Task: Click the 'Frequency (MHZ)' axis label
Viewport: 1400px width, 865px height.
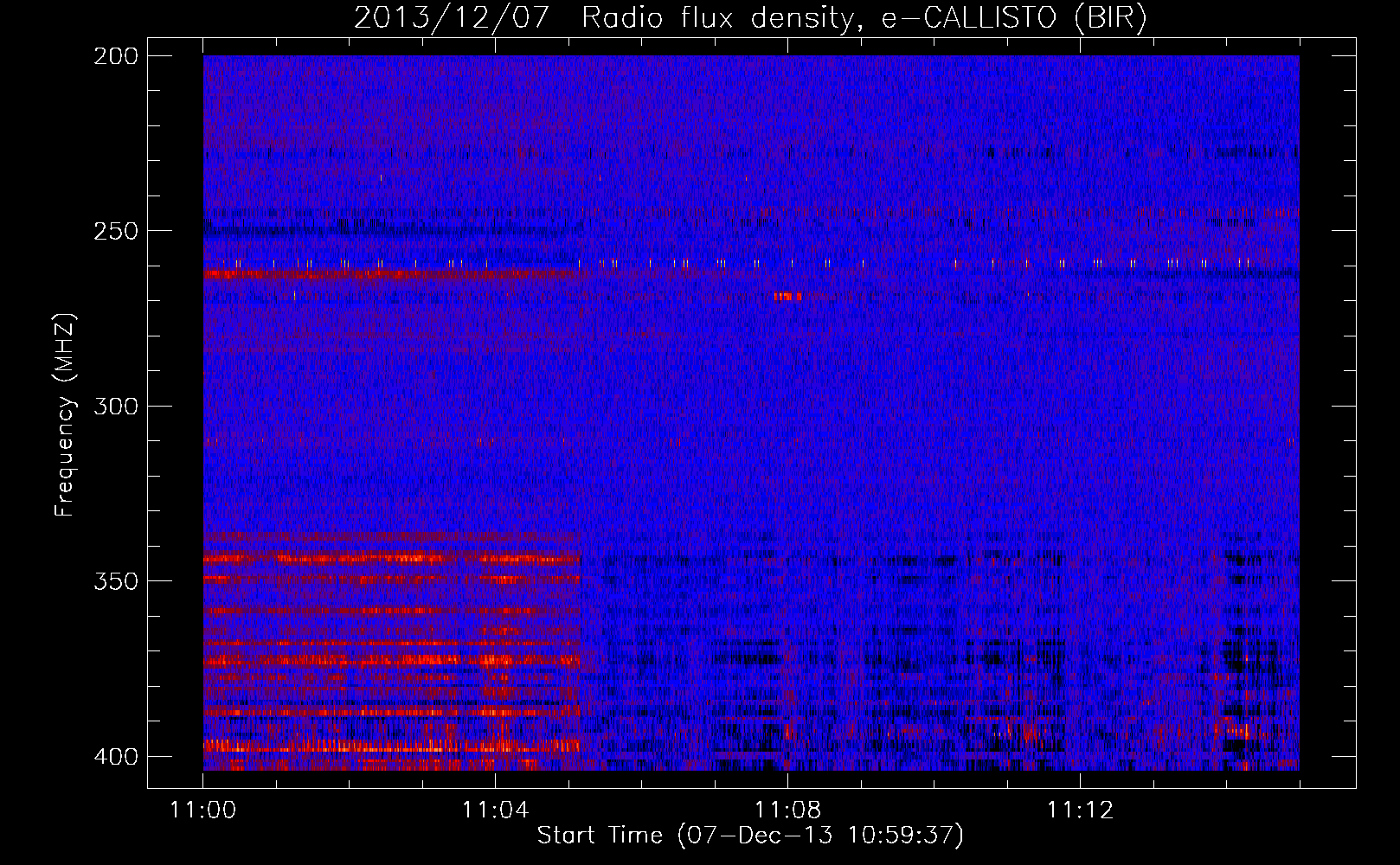Action: click(64, 415)
